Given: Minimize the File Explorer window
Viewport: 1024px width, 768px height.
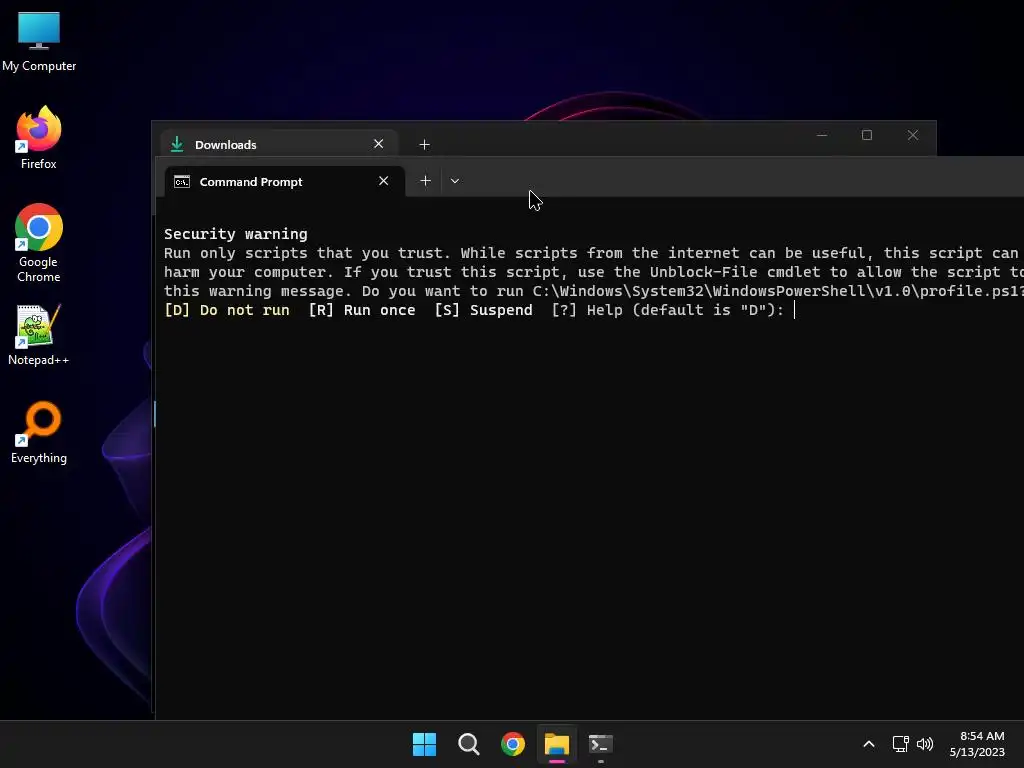Looking at the screenshot, I should point(822,135).
